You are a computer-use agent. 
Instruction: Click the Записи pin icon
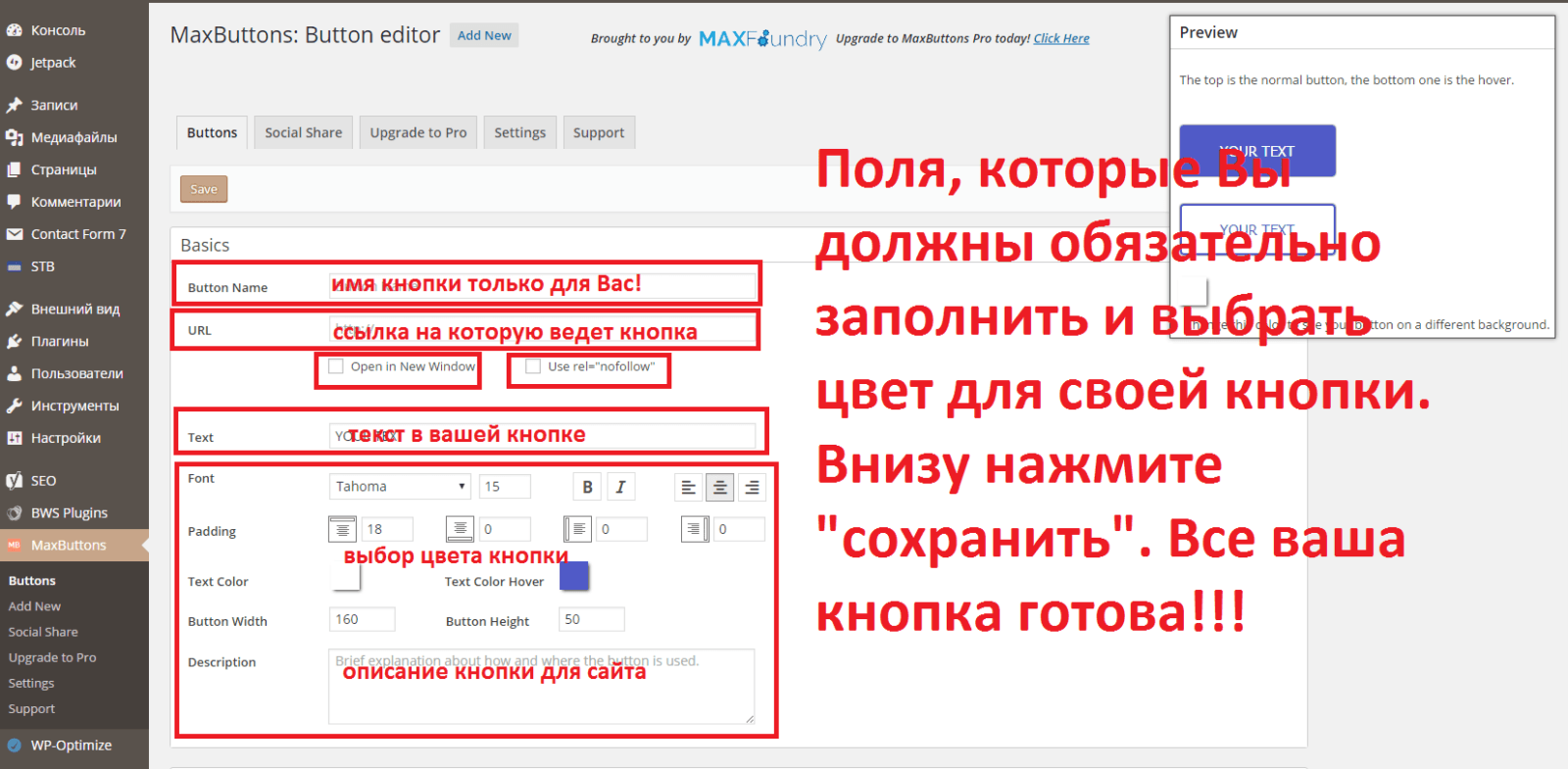click(14, 105)
